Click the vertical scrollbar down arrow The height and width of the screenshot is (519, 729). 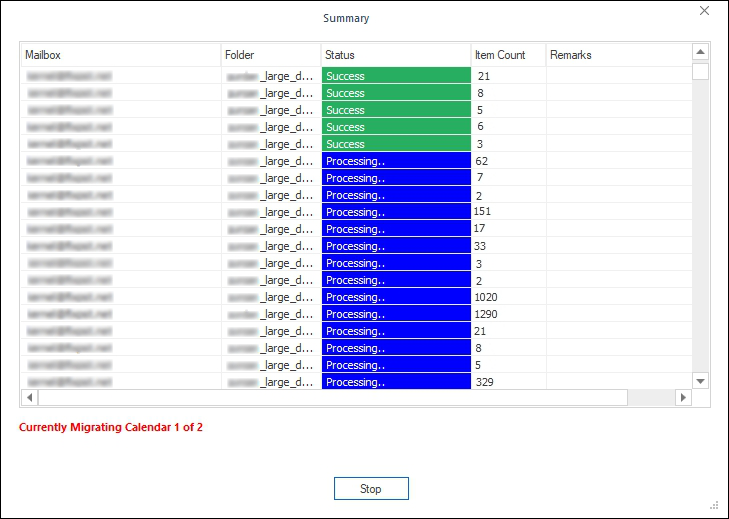pos(700,381)
